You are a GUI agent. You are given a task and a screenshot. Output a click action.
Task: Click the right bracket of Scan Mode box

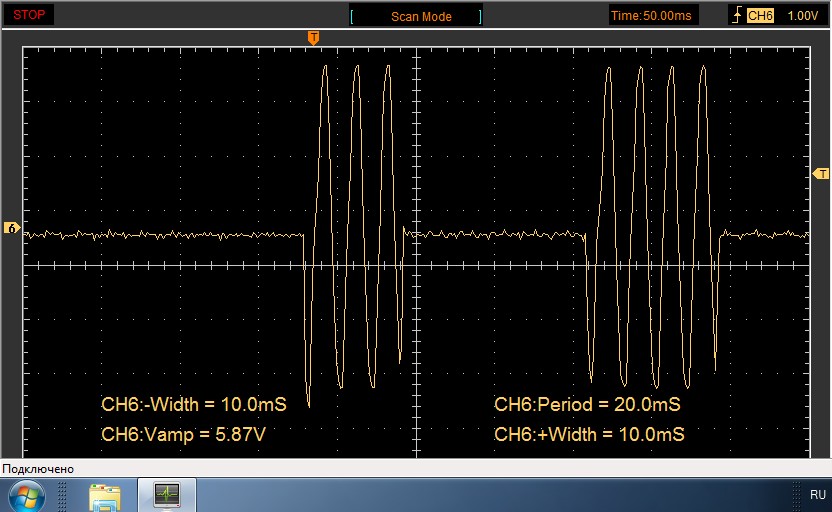click(480, 16)
